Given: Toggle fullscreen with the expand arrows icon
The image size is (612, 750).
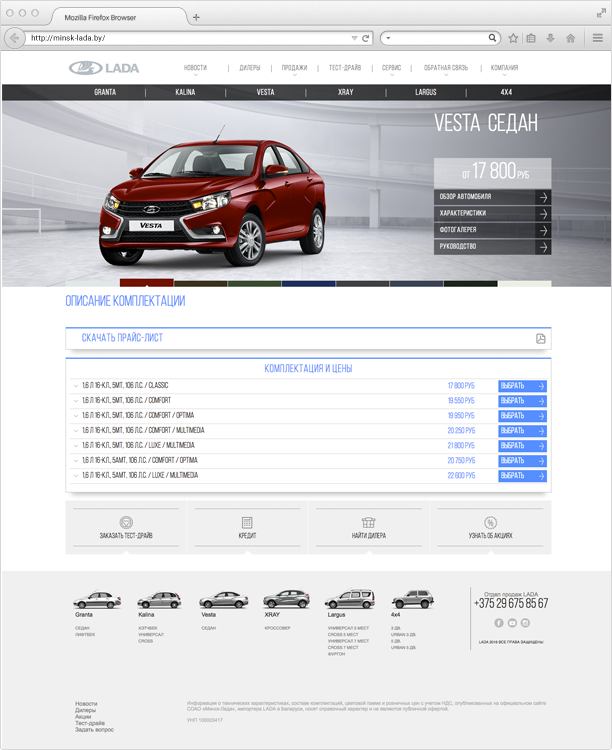Looking at the screenshot, I should pos(601,13).
